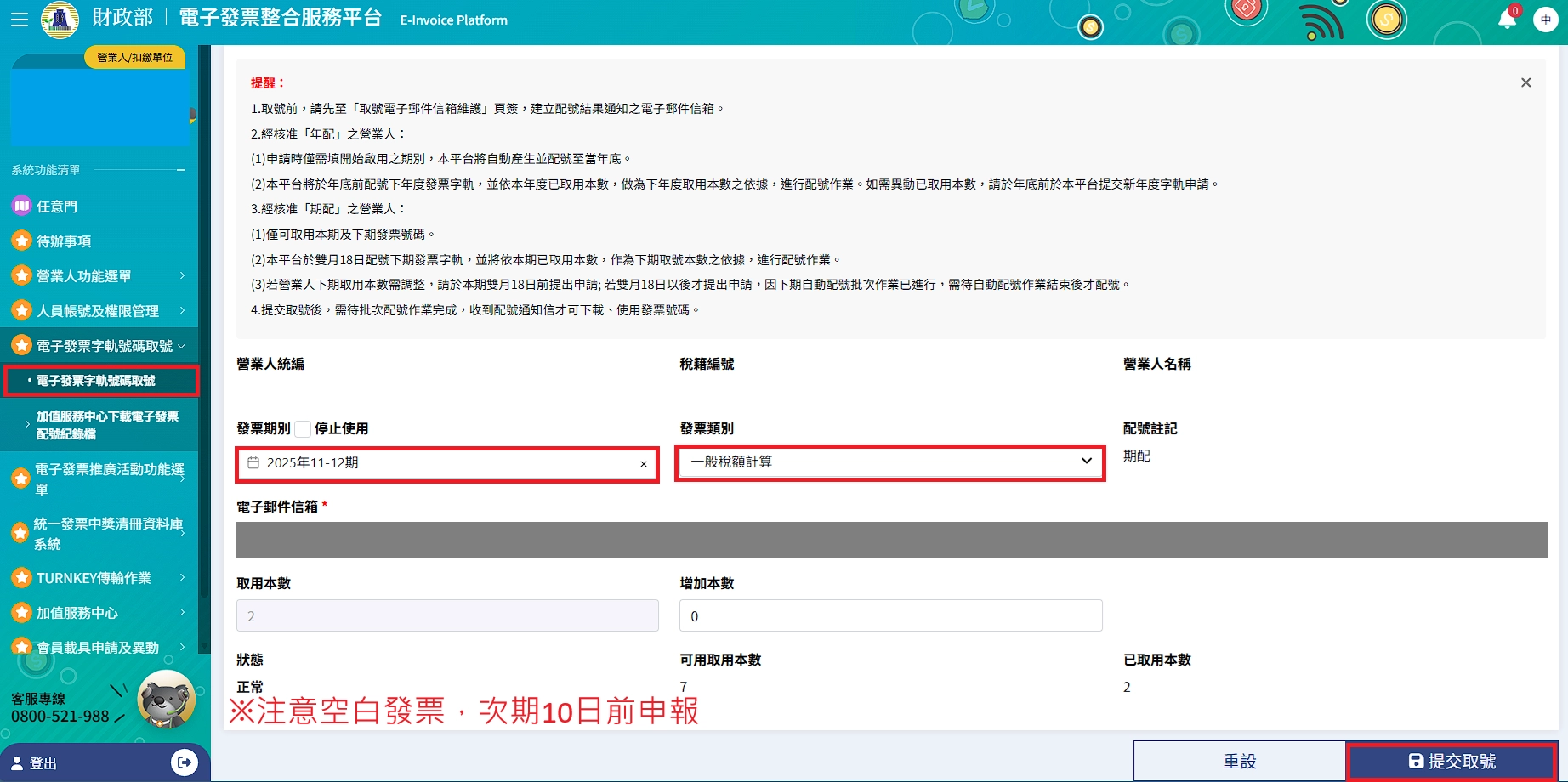Close the reminder notice panel
Screen dimensions: 1568x782
[1525, 82]
